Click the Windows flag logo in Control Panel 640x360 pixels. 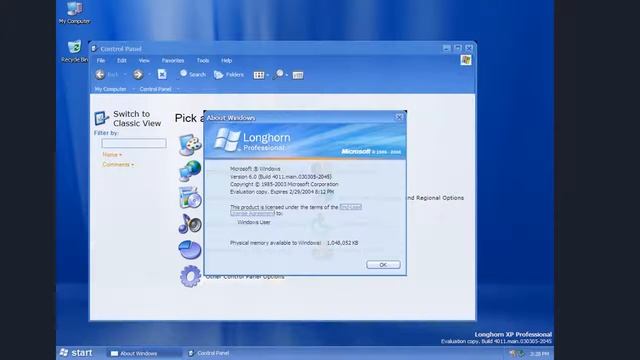tap(466, 60)
